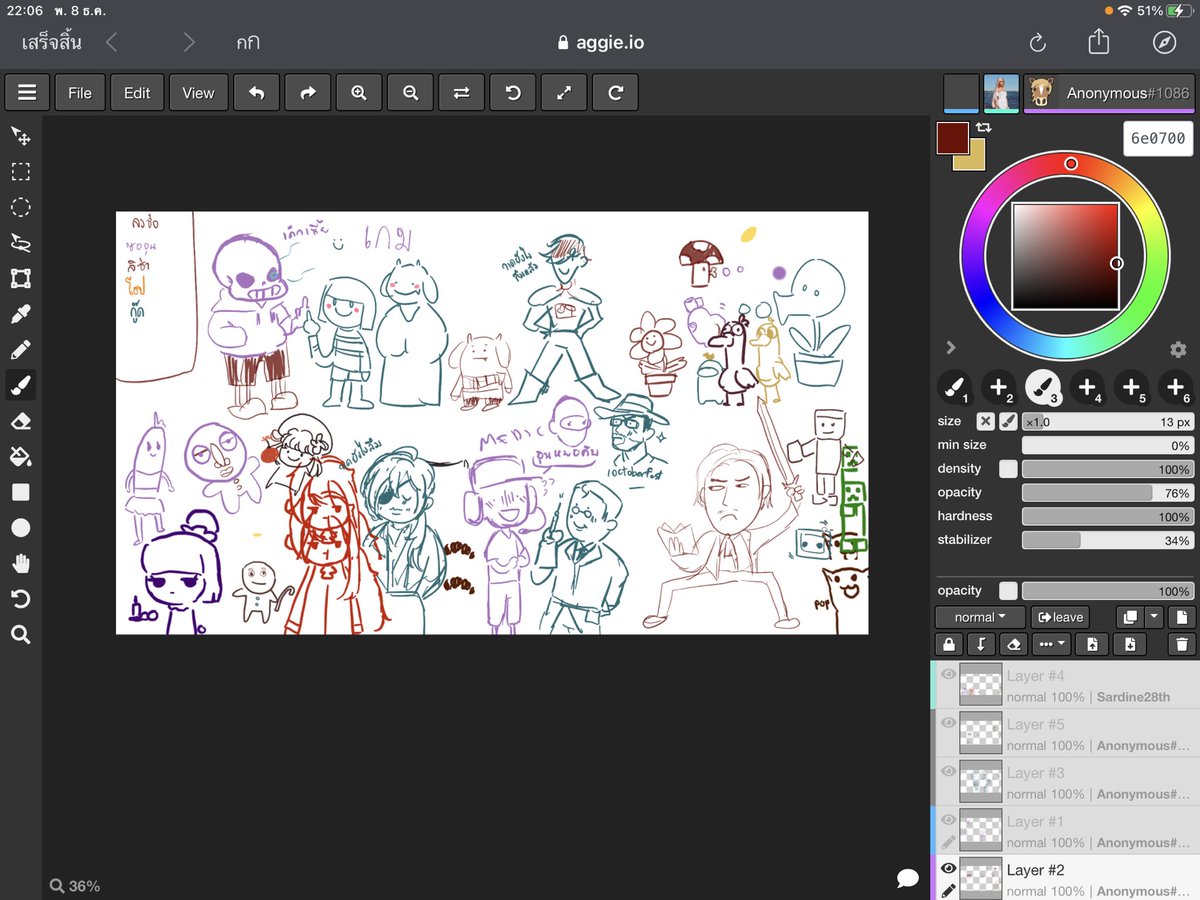Viewport: 1200px width, 900px height.
Task: Click rotate canvas counter-clockwise button
Action: (x=513, y=93)
